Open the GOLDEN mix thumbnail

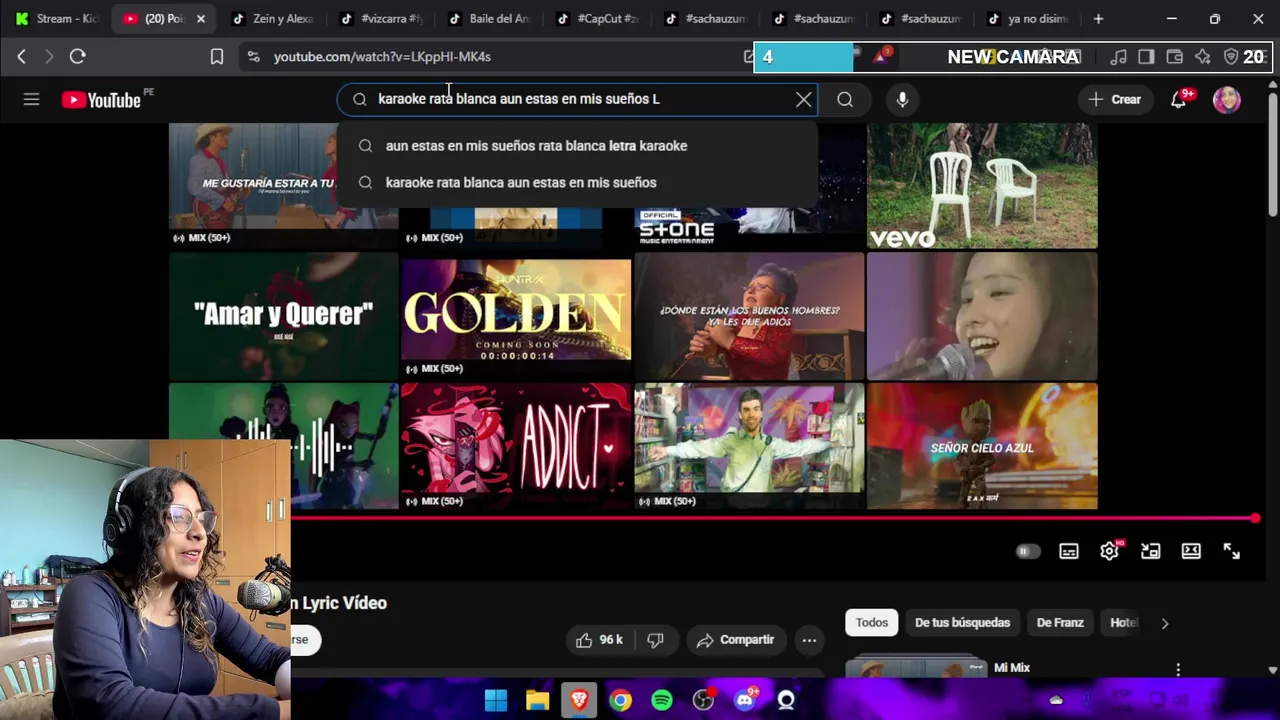click(516, 315)
